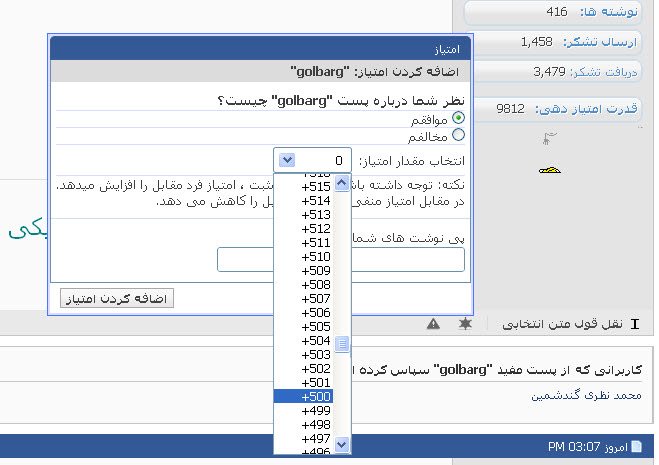This screenshot has height=465, width=659.
Task: Select the +503 option
Action: pyautogui.click(x=303, y=354)
